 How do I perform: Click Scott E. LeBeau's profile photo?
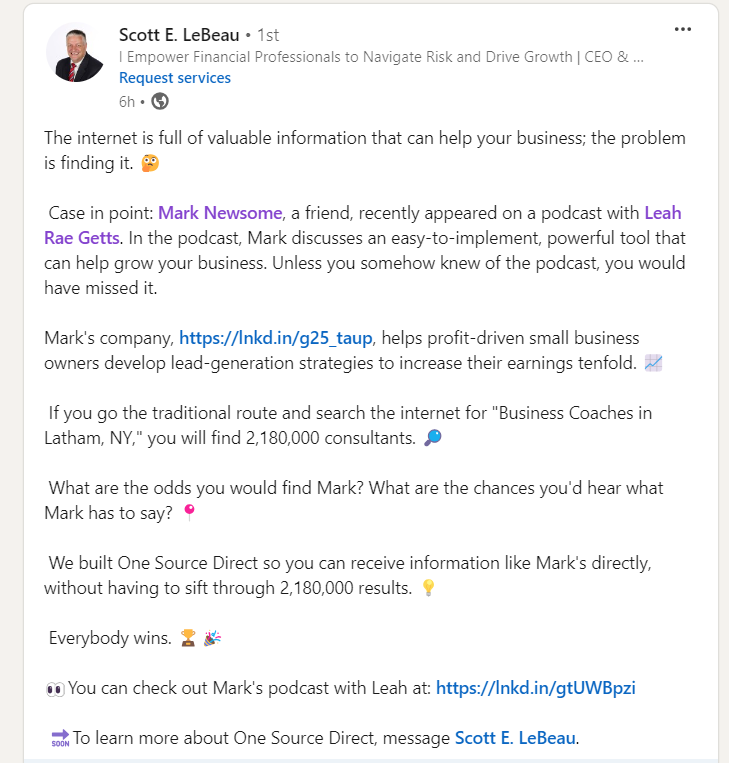click(x=75, y=53)
